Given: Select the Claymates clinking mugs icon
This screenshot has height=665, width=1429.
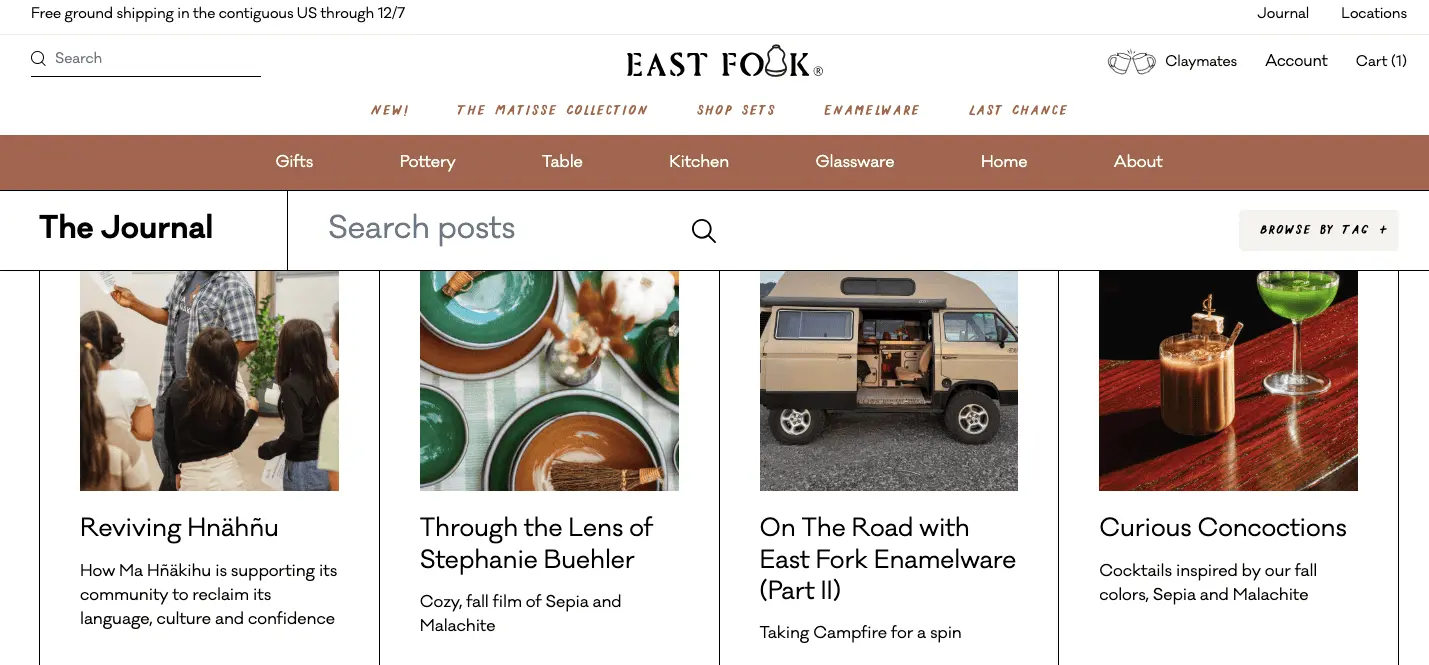Looking at the screenshot, I should pos(1131,61).
